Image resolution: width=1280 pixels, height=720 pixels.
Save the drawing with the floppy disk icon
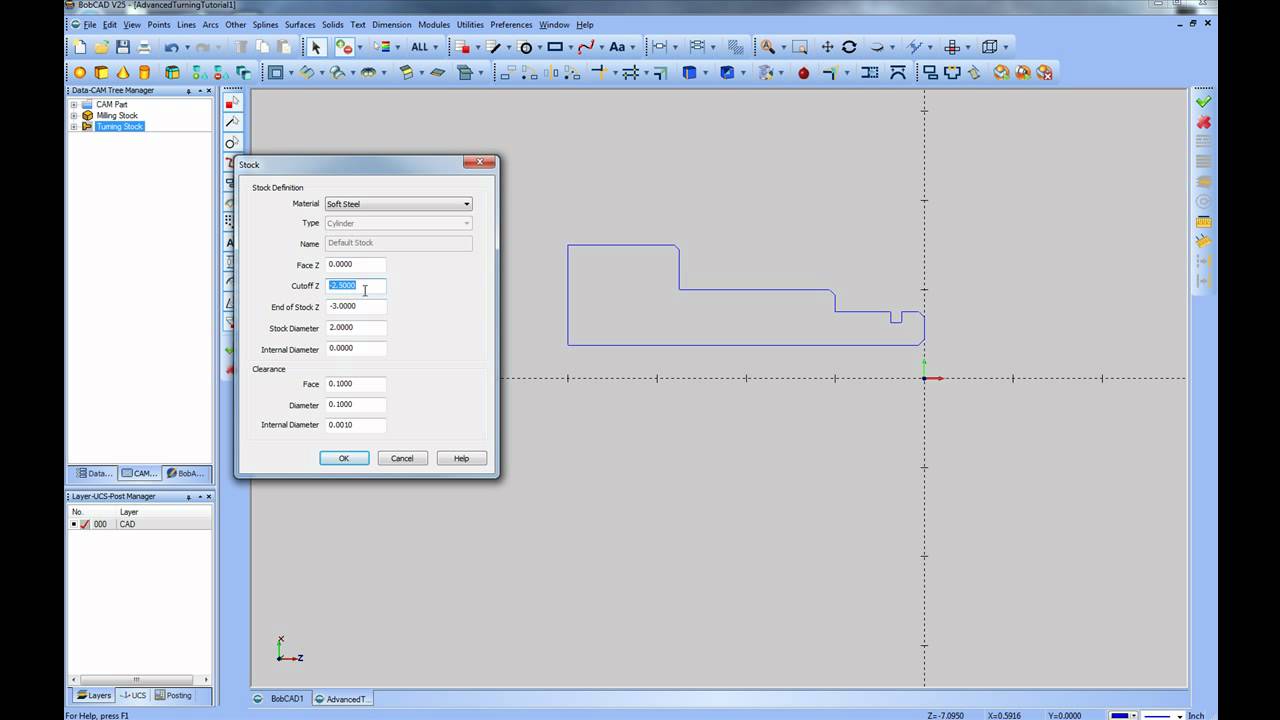123,47
